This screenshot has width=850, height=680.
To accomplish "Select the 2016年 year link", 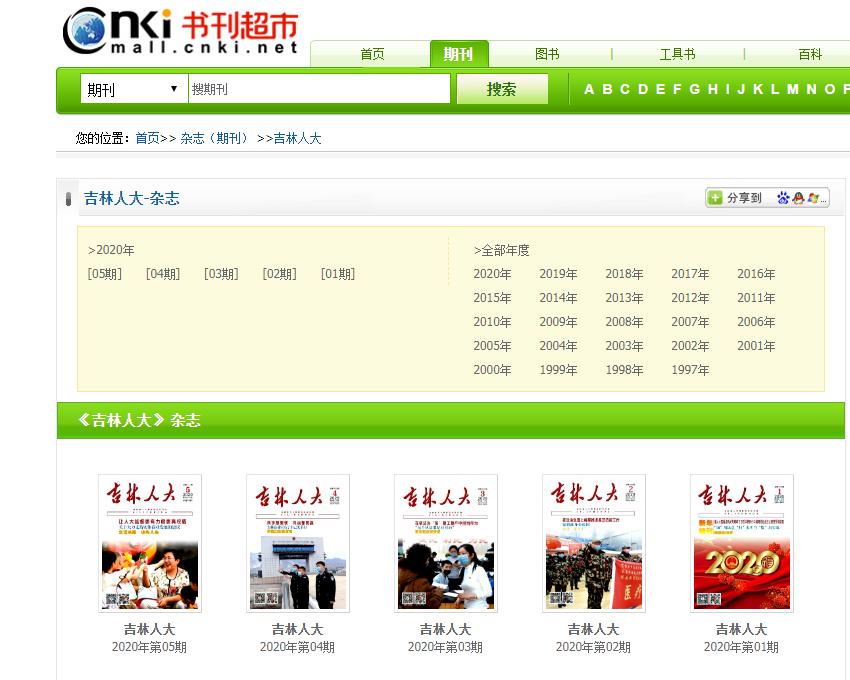I will click(x=756, y=274).
